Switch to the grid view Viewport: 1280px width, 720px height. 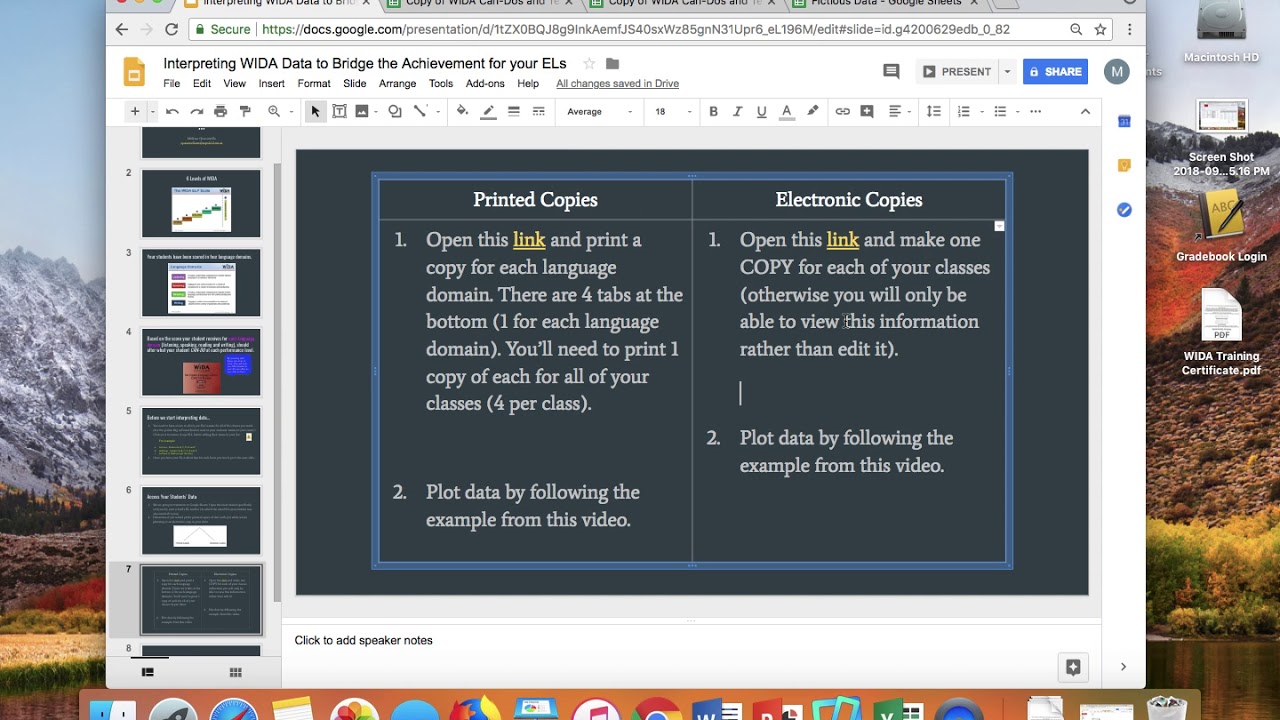(x=236, y=672)
